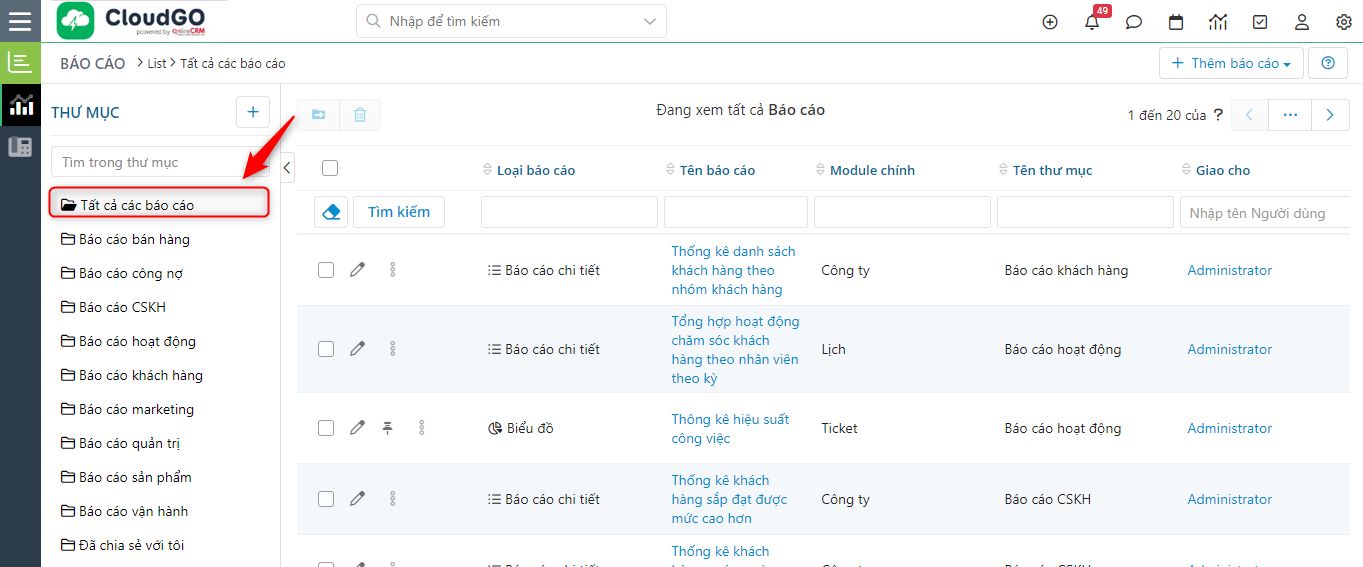
Task: Click the quick create plus icon
Action: [1050, 22]
